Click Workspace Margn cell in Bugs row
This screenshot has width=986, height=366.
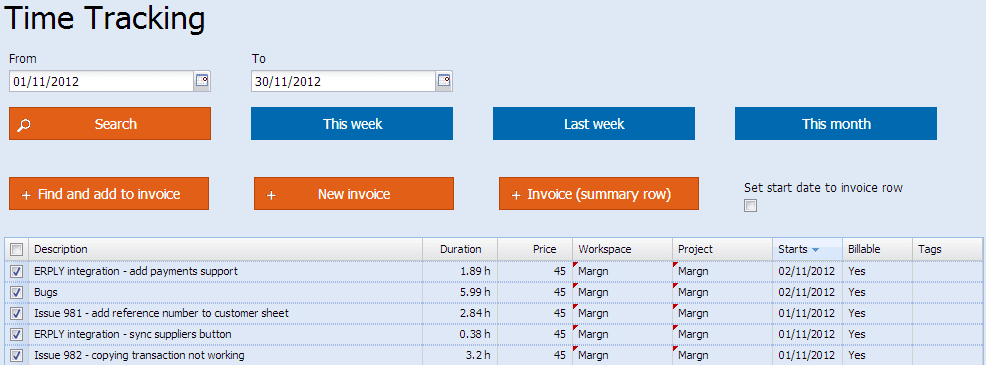(x=623, y=292)
